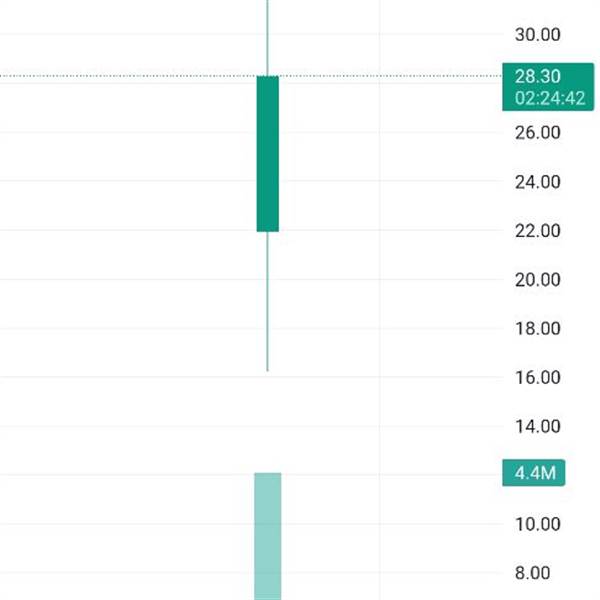
Task: Click the candle's lower wick
Action: 267,301
